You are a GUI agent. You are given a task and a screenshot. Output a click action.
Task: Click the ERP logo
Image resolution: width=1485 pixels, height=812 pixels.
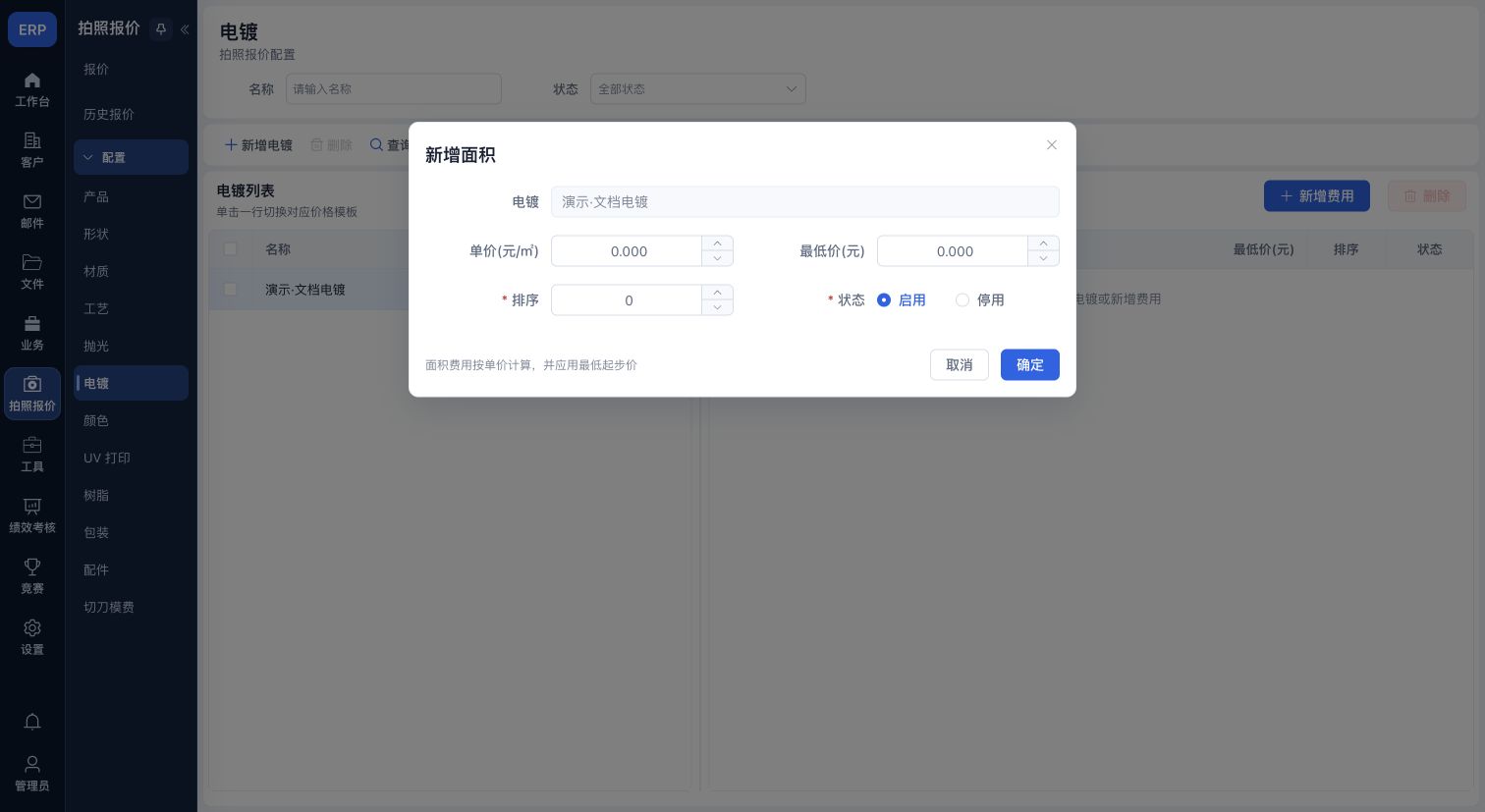pos(32,29)
